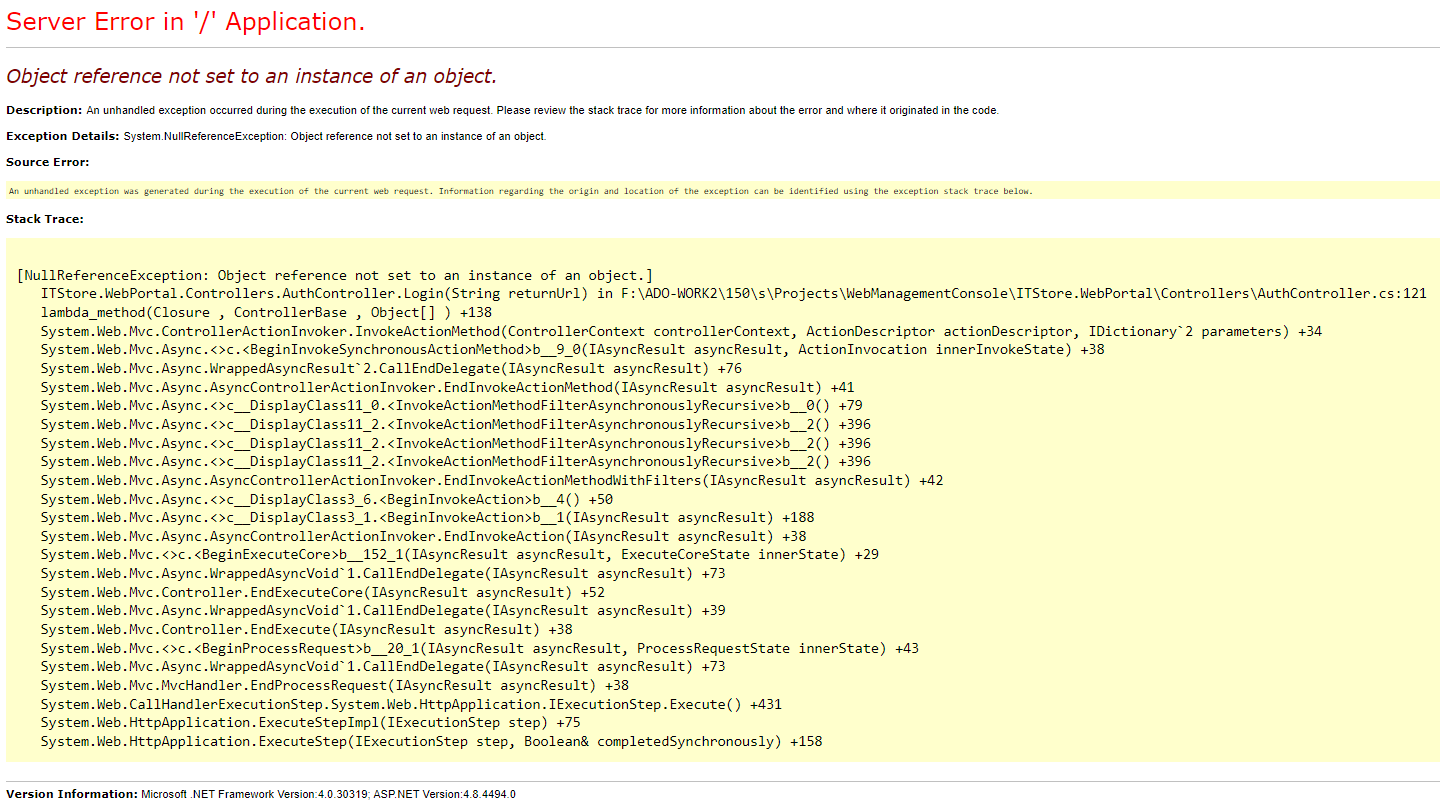Click the "Stack Trace:" label

pyautogui.click(x=45, y=219)
